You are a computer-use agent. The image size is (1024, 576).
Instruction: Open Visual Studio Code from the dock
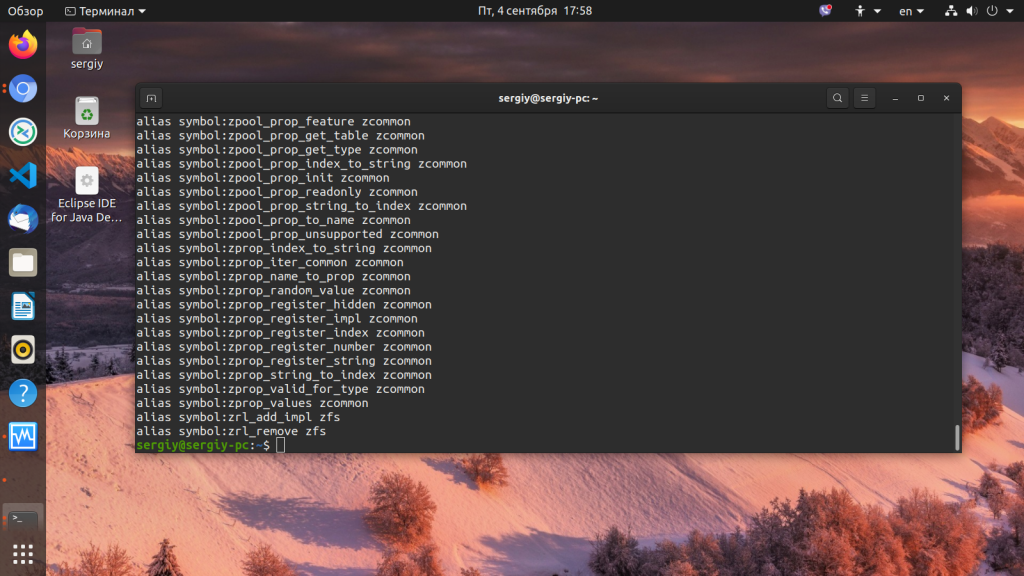[23, 176]
